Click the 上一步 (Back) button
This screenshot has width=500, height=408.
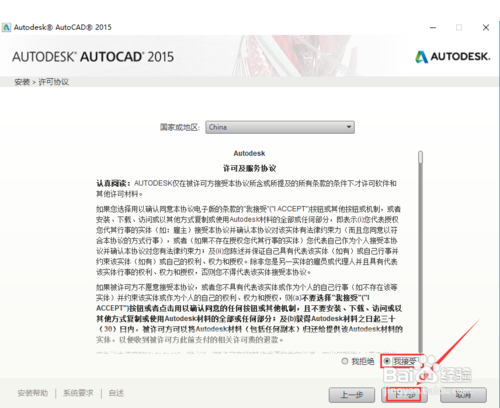click(352, 395)
